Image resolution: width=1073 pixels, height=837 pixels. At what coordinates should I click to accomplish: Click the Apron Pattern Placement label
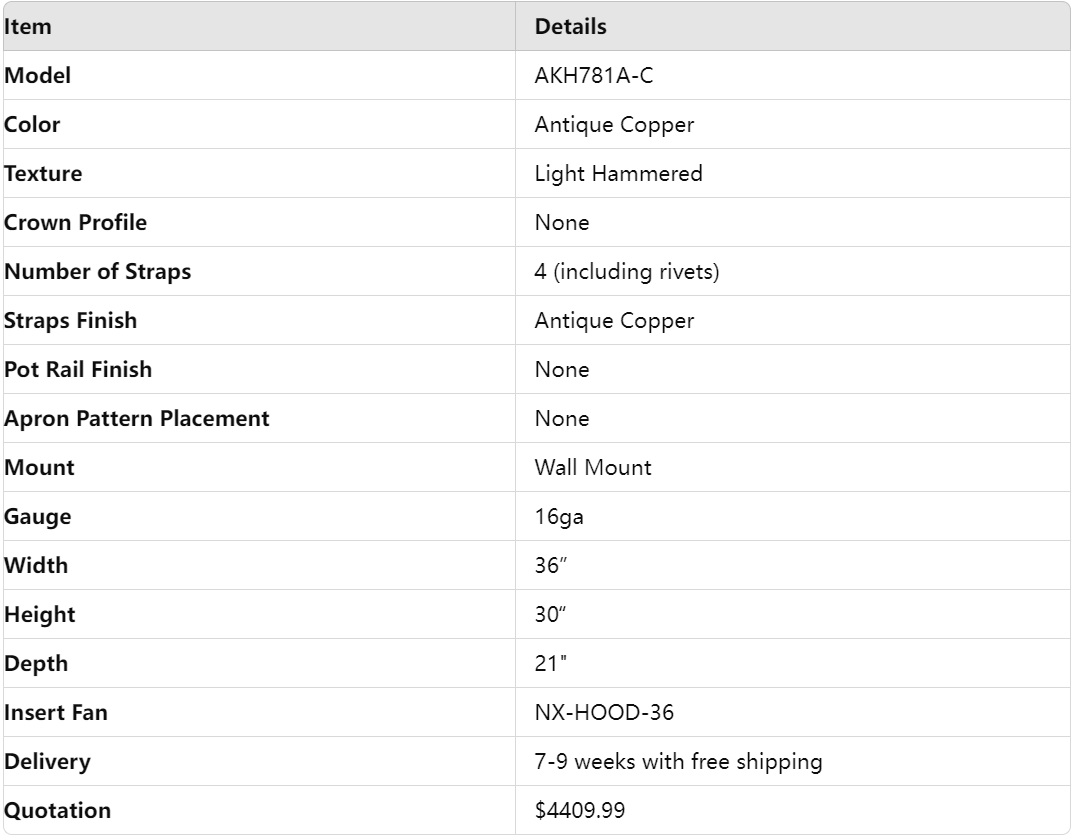pos(136,419)
